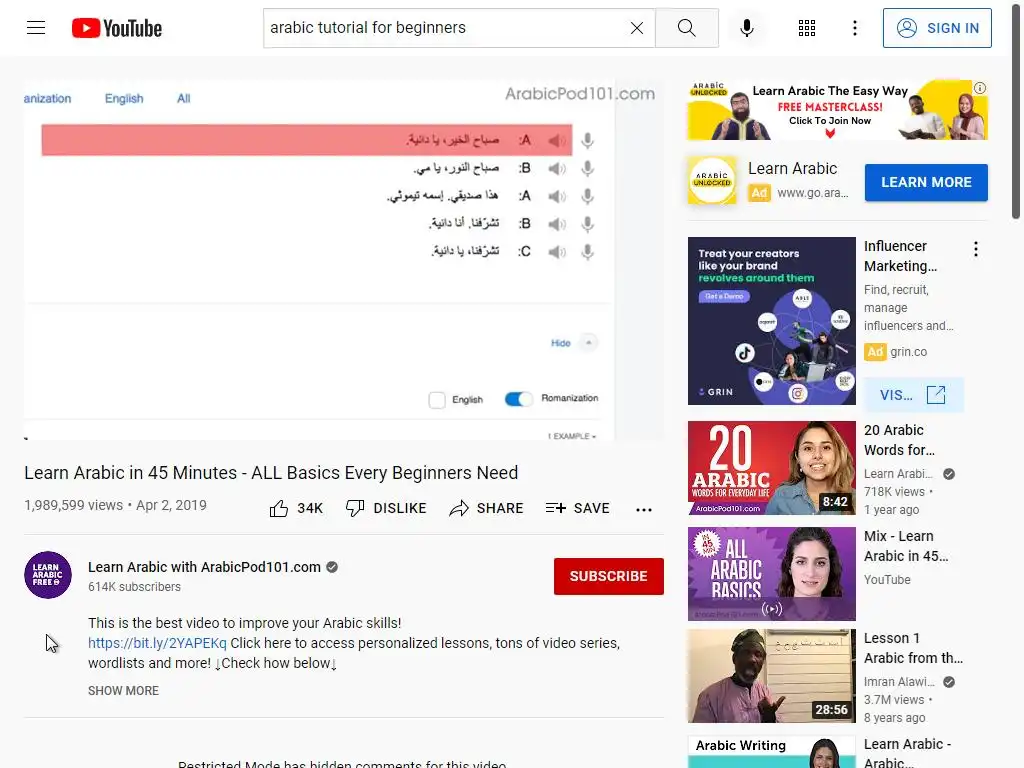This screenshot has height=768, width=1024.
Task: Dislike the video
Action: point(386,508)
